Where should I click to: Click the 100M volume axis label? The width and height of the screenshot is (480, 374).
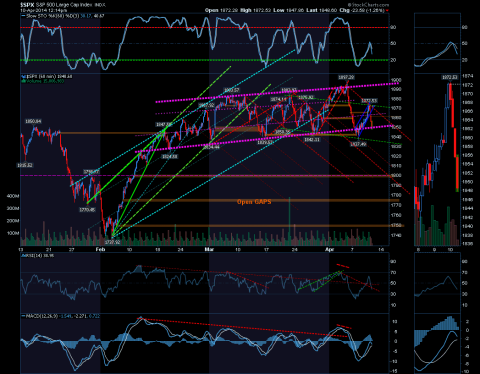click(13, 233)
